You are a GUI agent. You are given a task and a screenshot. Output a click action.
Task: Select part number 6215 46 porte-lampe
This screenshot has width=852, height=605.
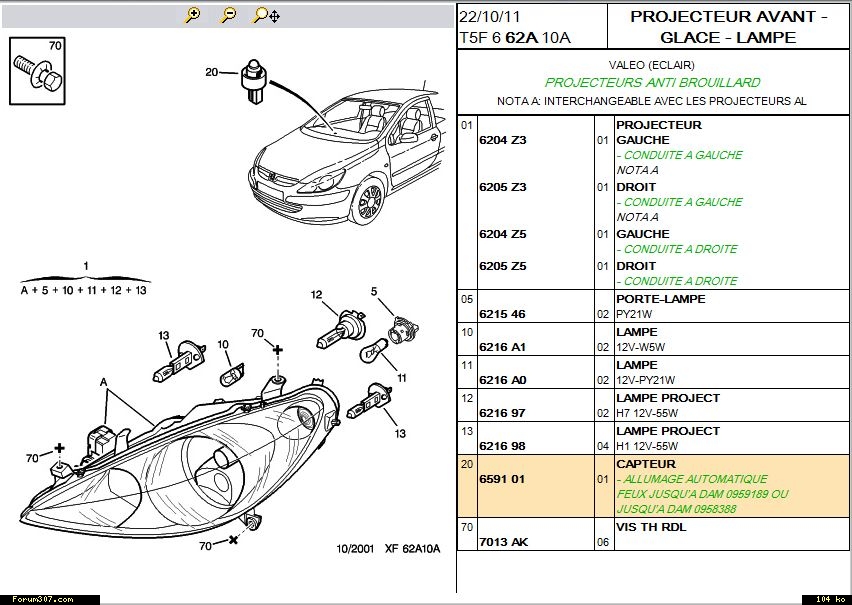point(503,314)
